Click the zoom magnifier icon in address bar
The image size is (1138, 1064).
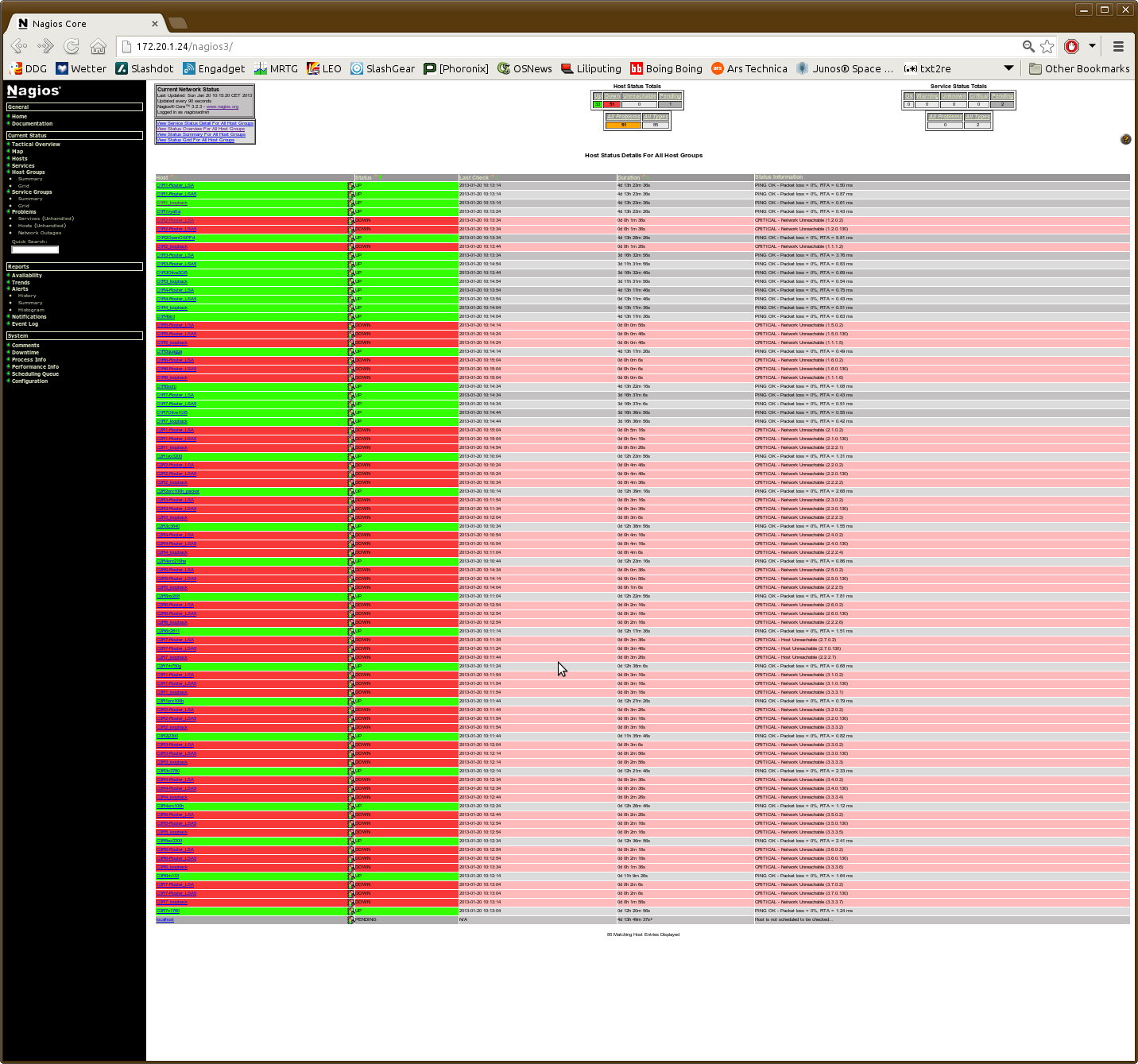(1028, 46)
